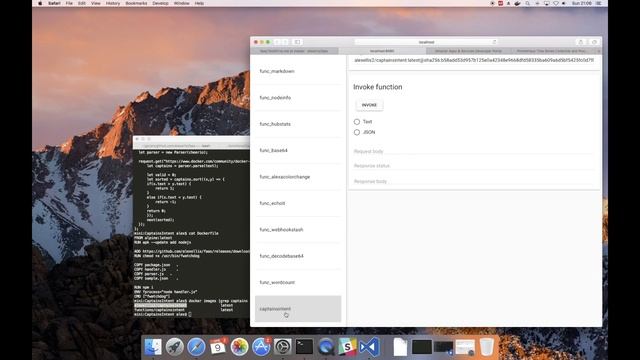Select func_alexacolorchange function
Image resolution: width=640 pixels, height=360 pixels.
point(298,177)
